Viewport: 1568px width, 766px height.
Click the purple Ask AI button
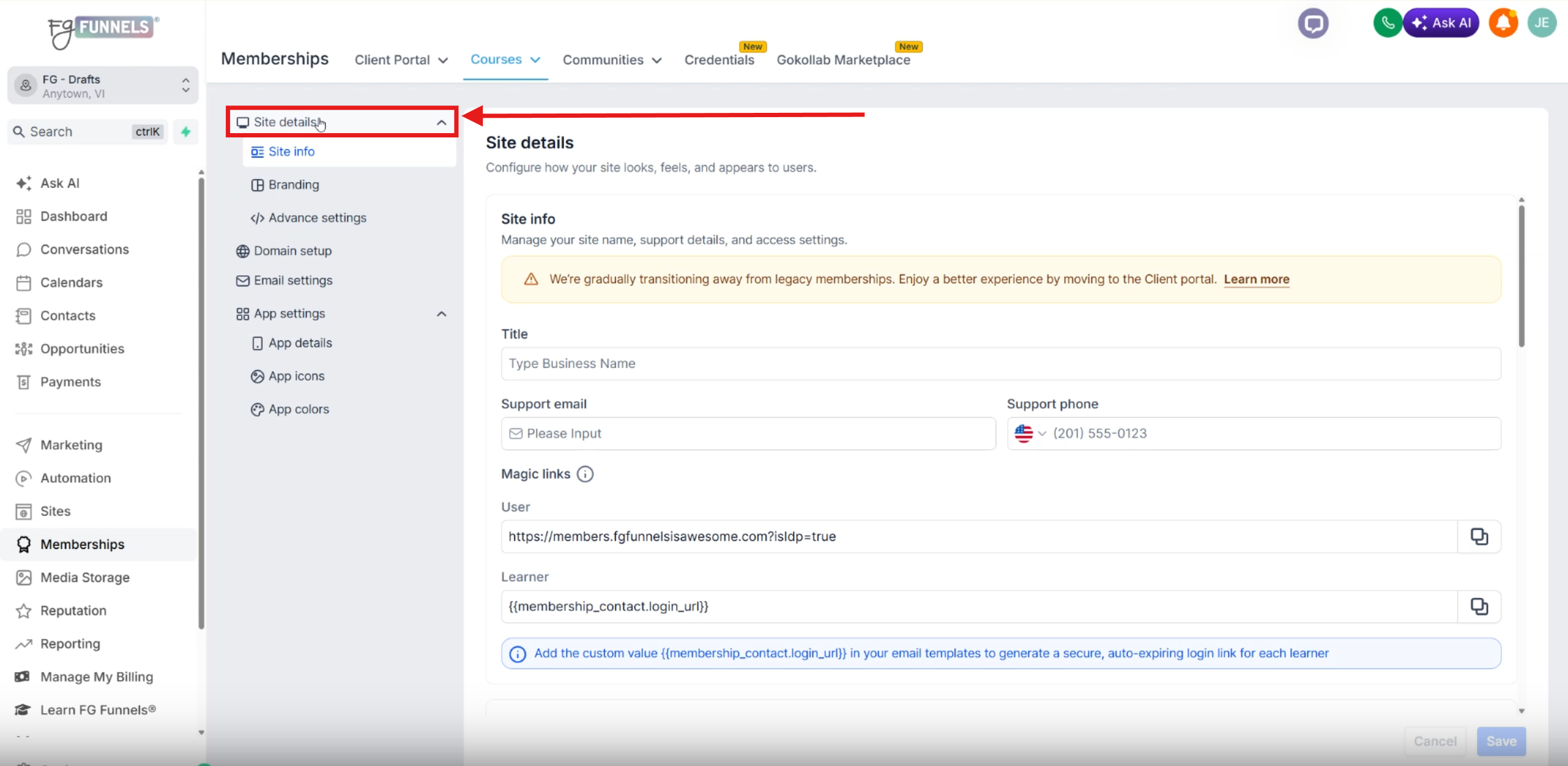[x=1441, y=23]
